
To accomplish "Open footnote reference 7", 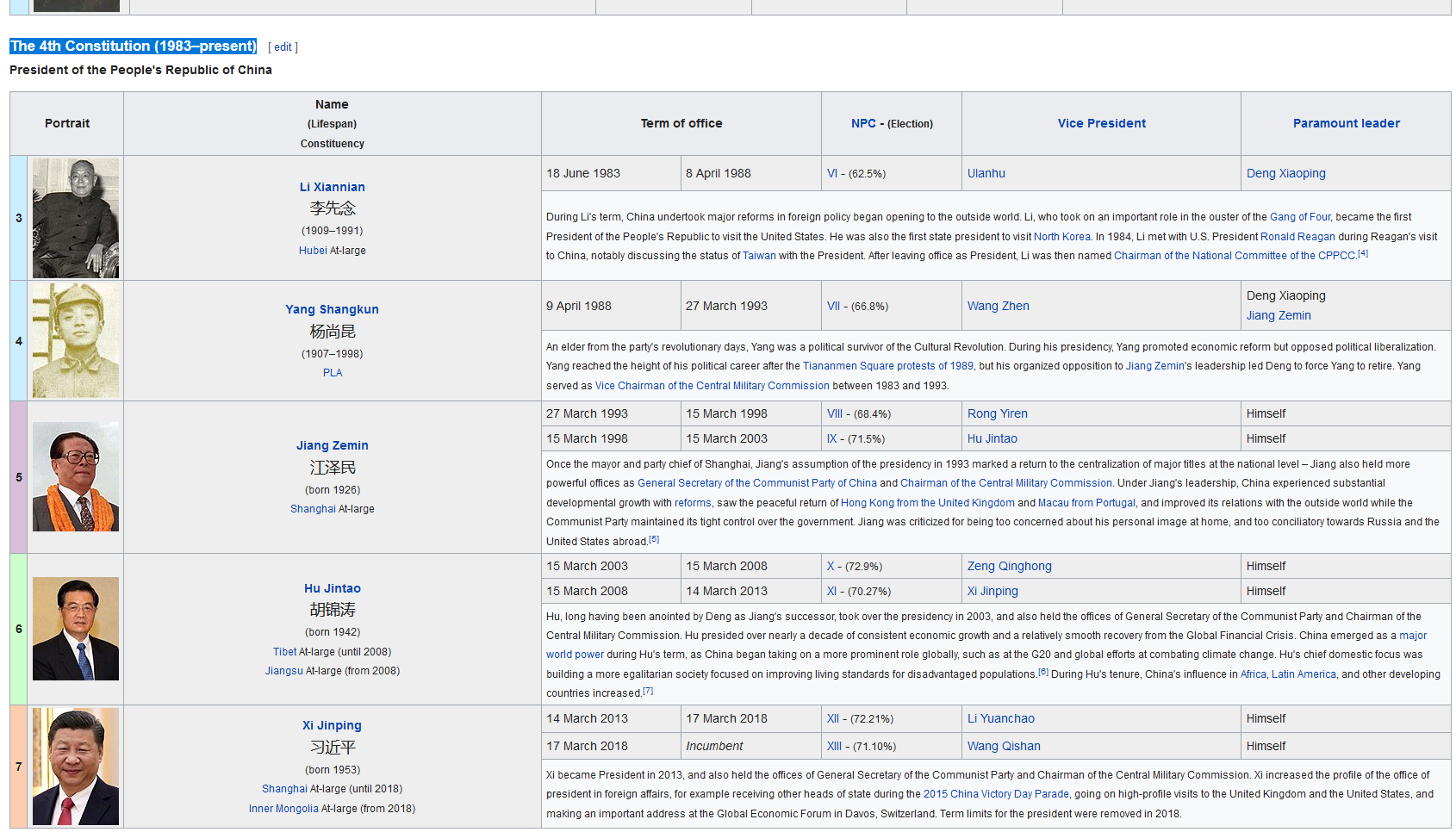I will click(x=648, y=691).
